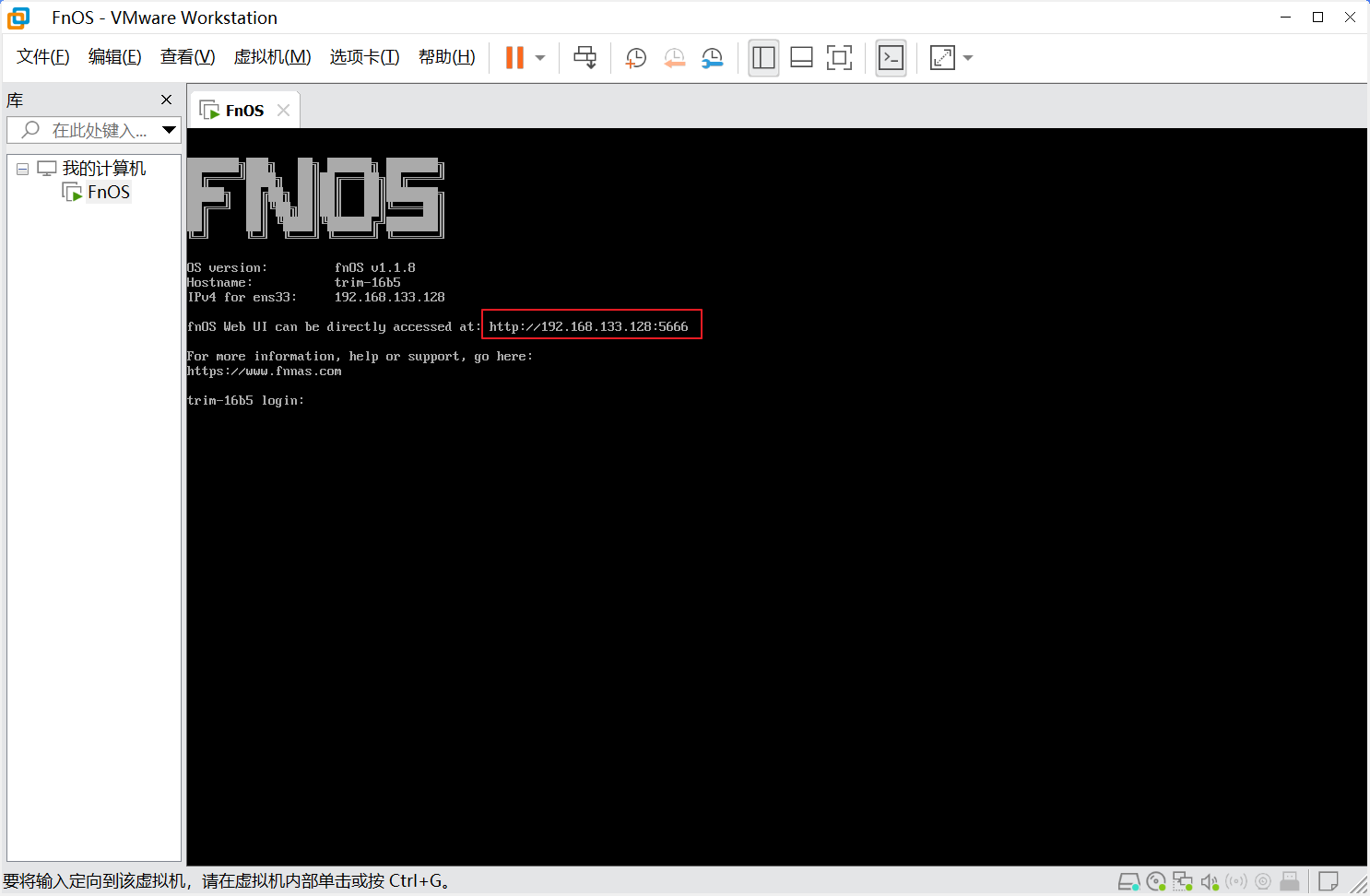Enter full screen mode

[839, 58]
